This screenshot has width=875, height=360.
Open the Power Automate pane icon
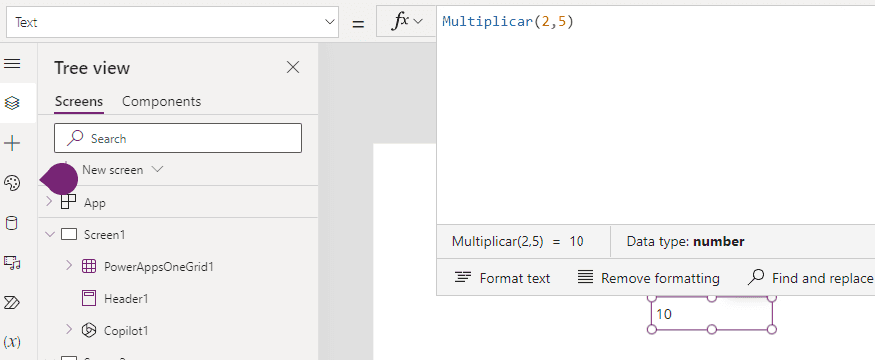12,303
